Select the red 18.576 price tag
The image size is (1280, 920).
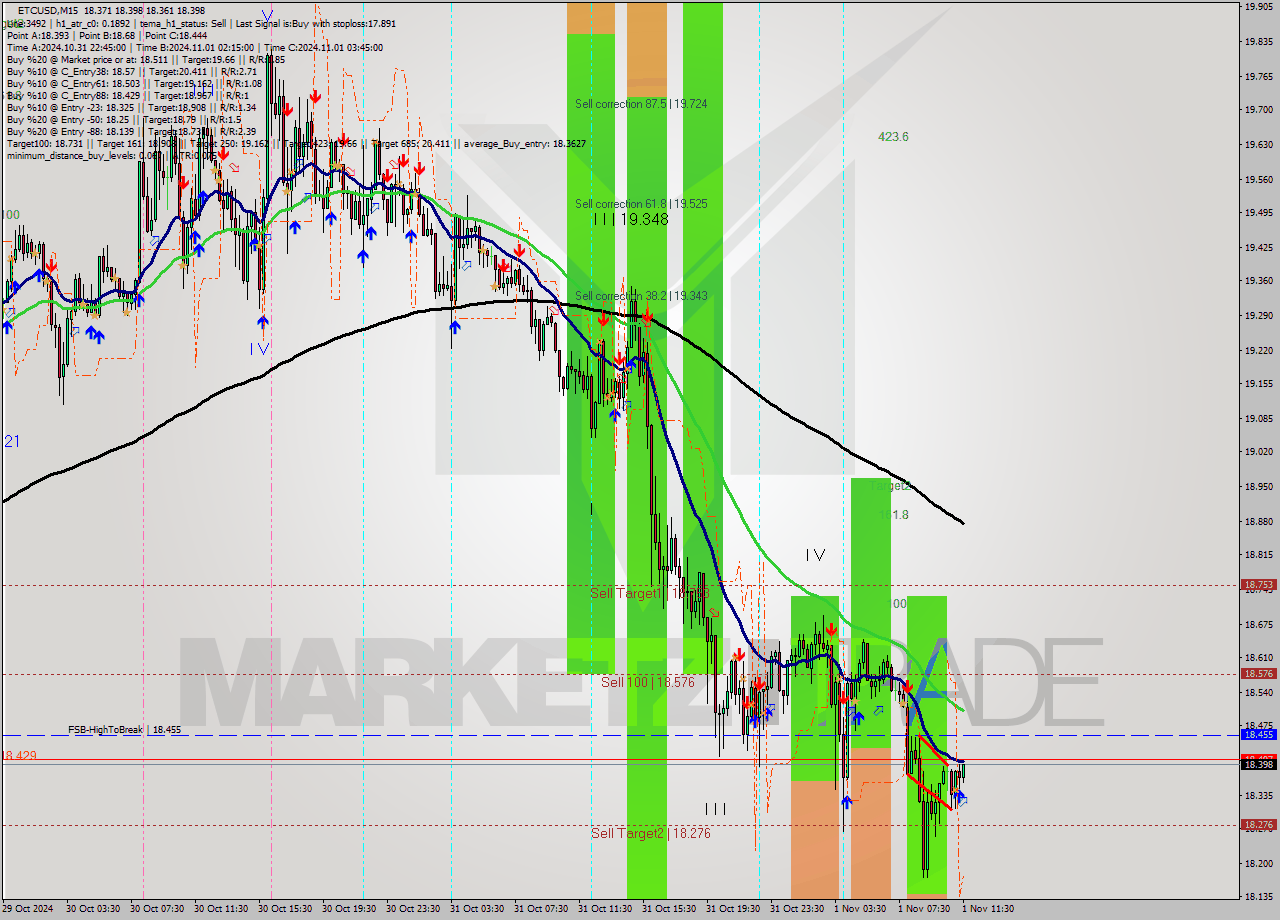tap(1257, 674)
